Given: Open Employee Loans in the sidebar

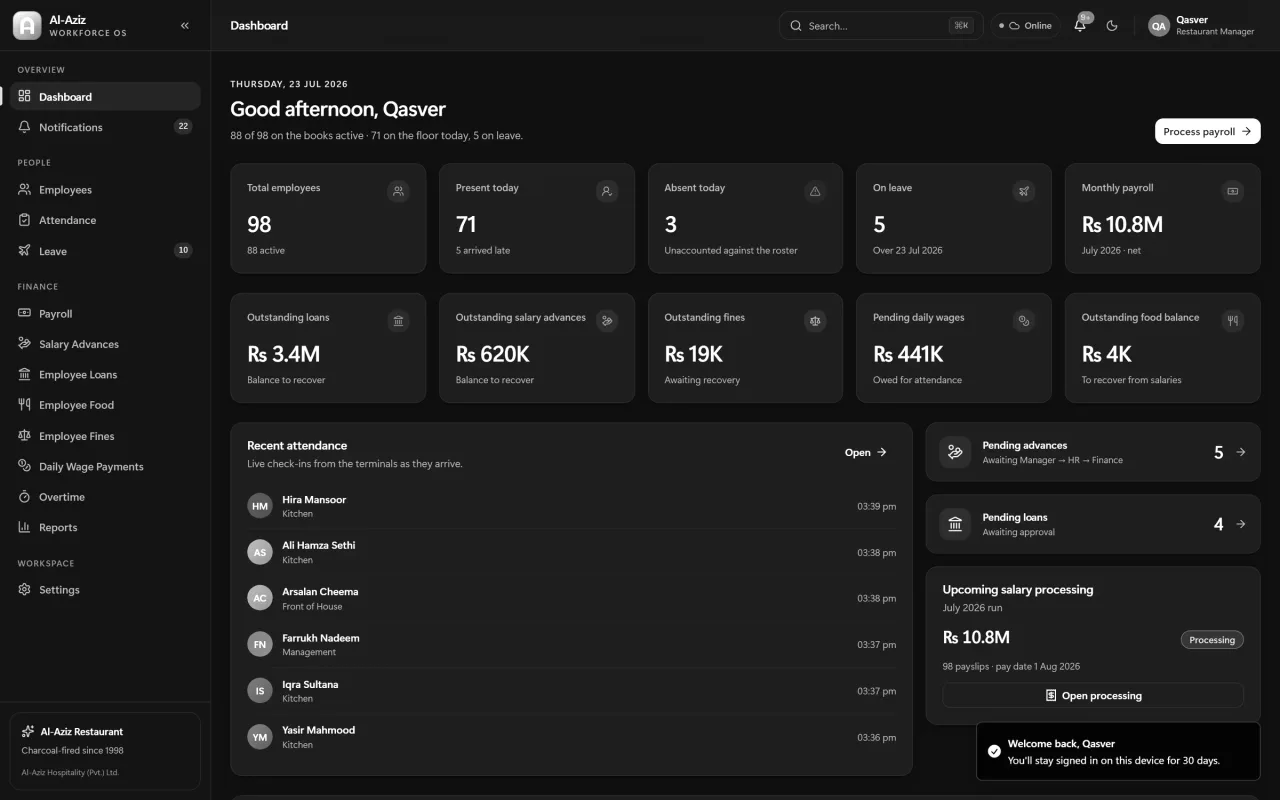Looking at the screenshot, I should (104, 375).
